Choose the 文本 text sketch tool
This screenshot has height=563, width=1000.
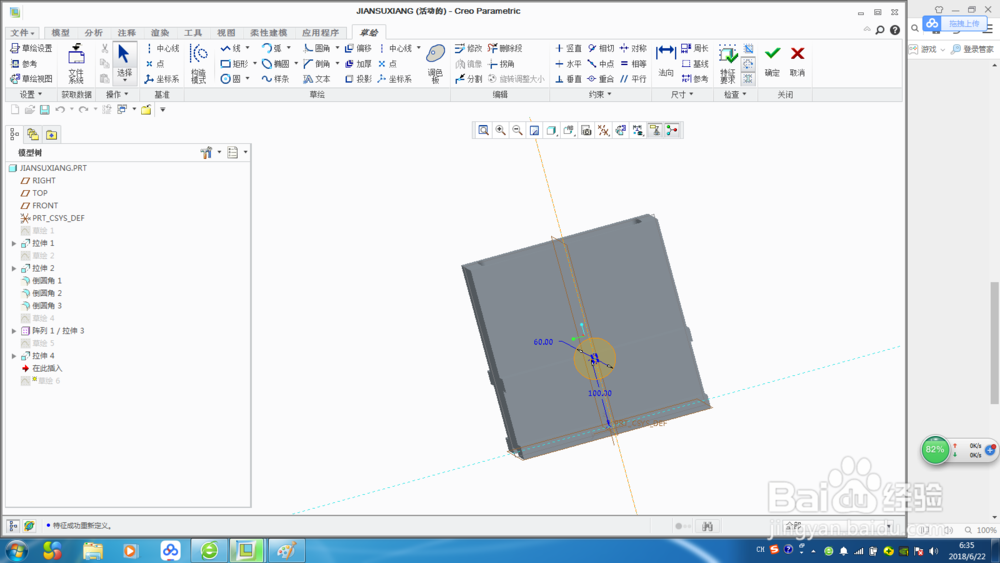tap(317, 79)
